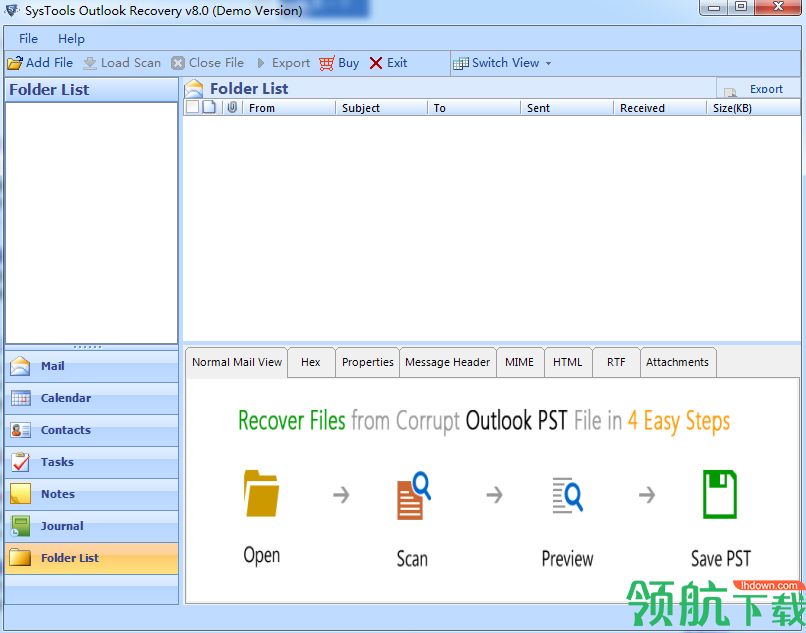Select the Calendar label in the navigation pane

(x=66, y=398)
